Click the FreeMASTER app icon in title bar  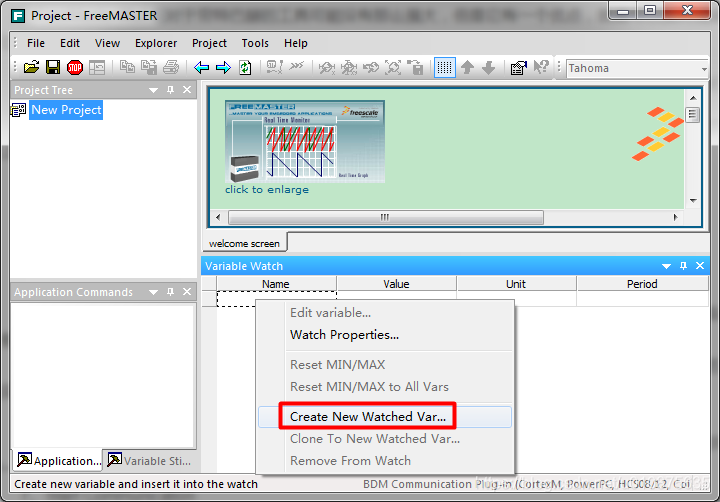pos(18,16)
